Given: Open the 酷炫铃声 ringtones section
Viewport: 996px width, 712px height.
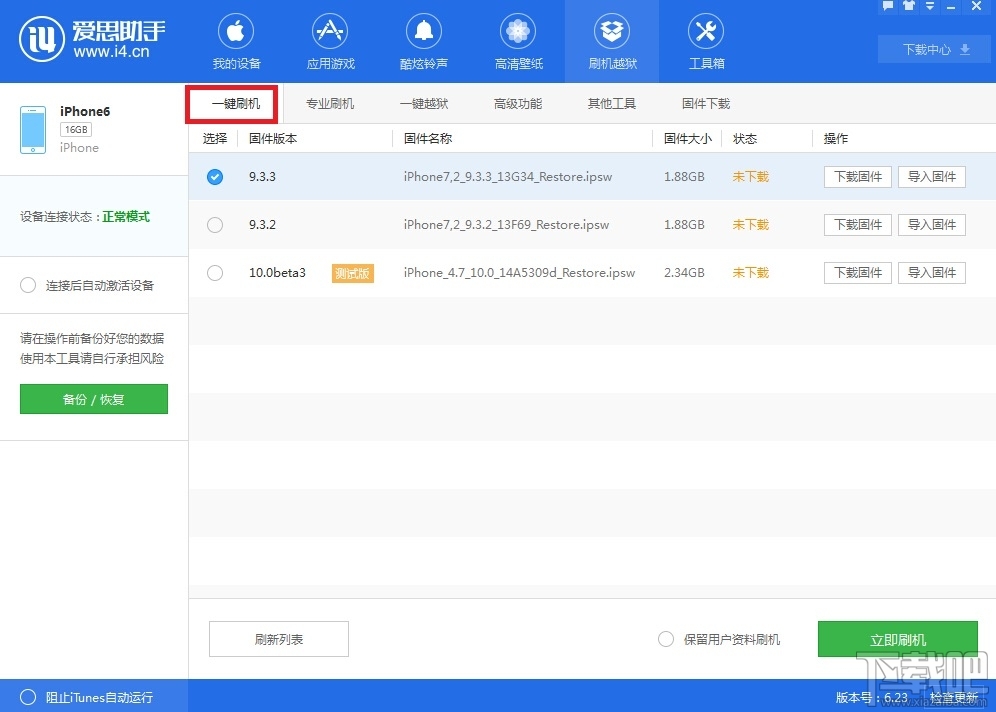Looking at the screenshot, I should coord(423,40).
